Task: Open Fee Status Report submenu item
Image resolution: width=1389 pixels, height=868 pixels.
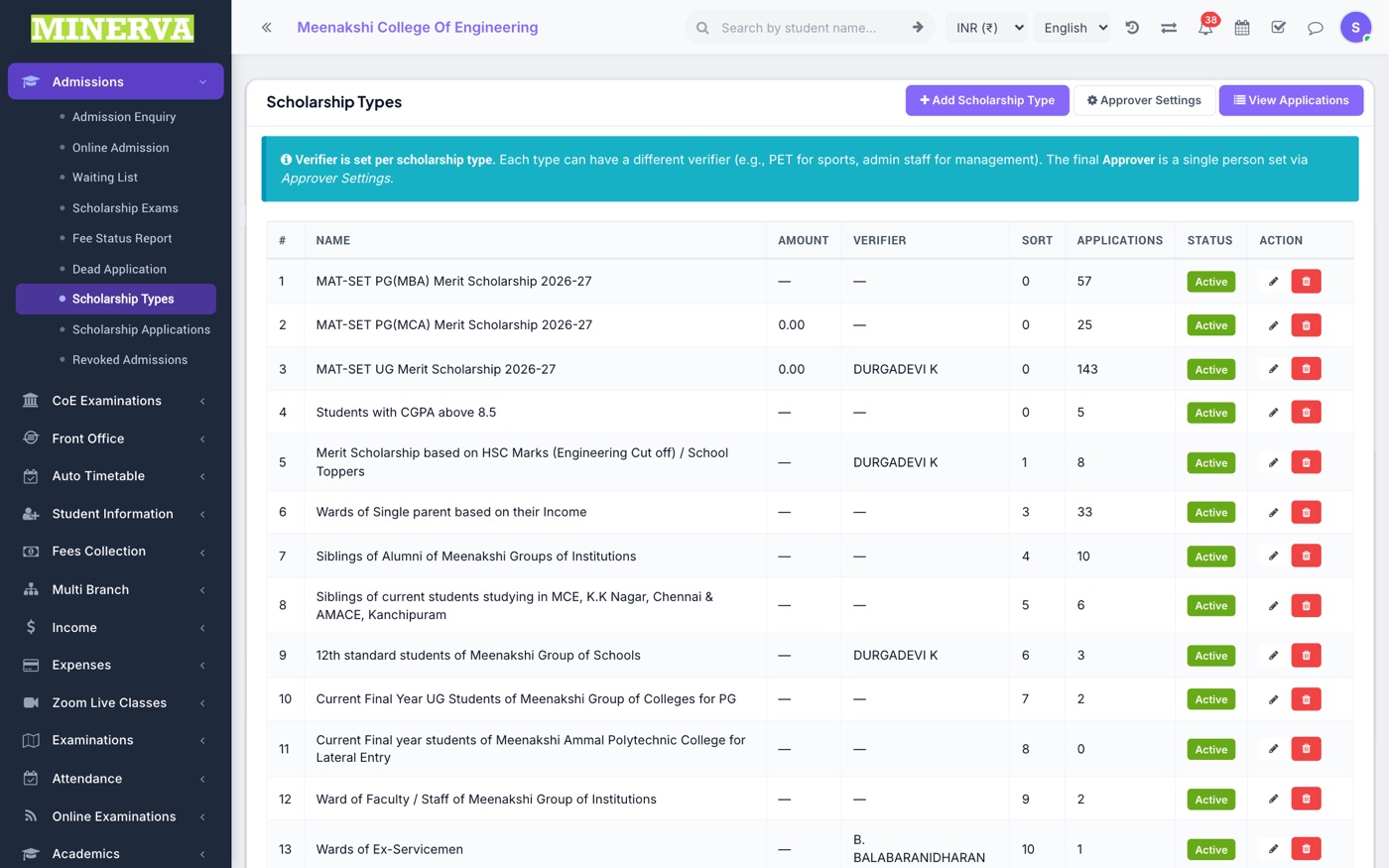Action: 122,239
